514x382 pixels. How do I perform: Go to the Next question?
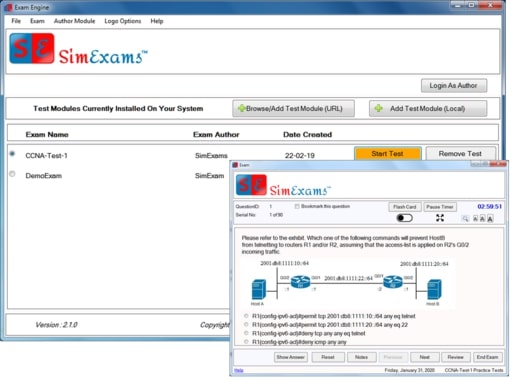click(x=425, y=357)
